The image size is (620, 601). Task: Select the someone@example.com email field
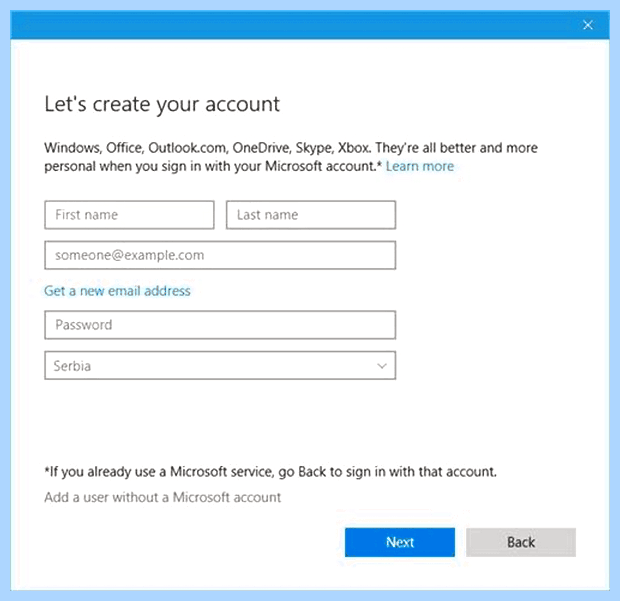click(220, 255)
